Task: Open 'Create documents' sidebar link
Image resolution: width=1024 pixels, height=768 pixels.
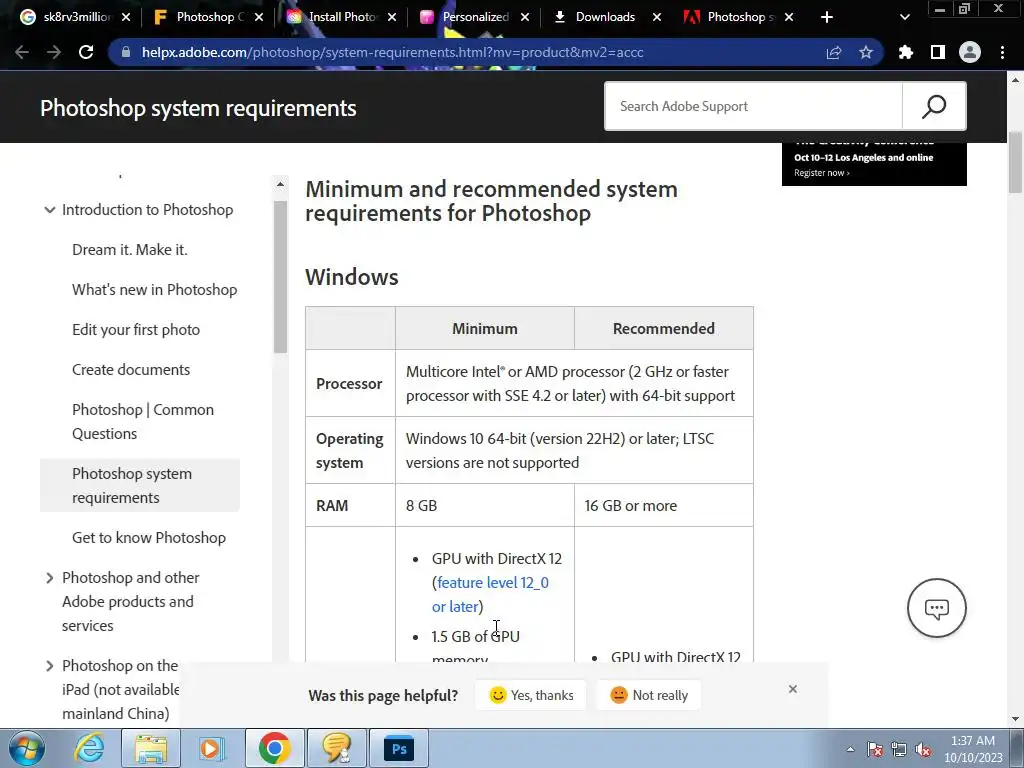Action: point(131,370)
